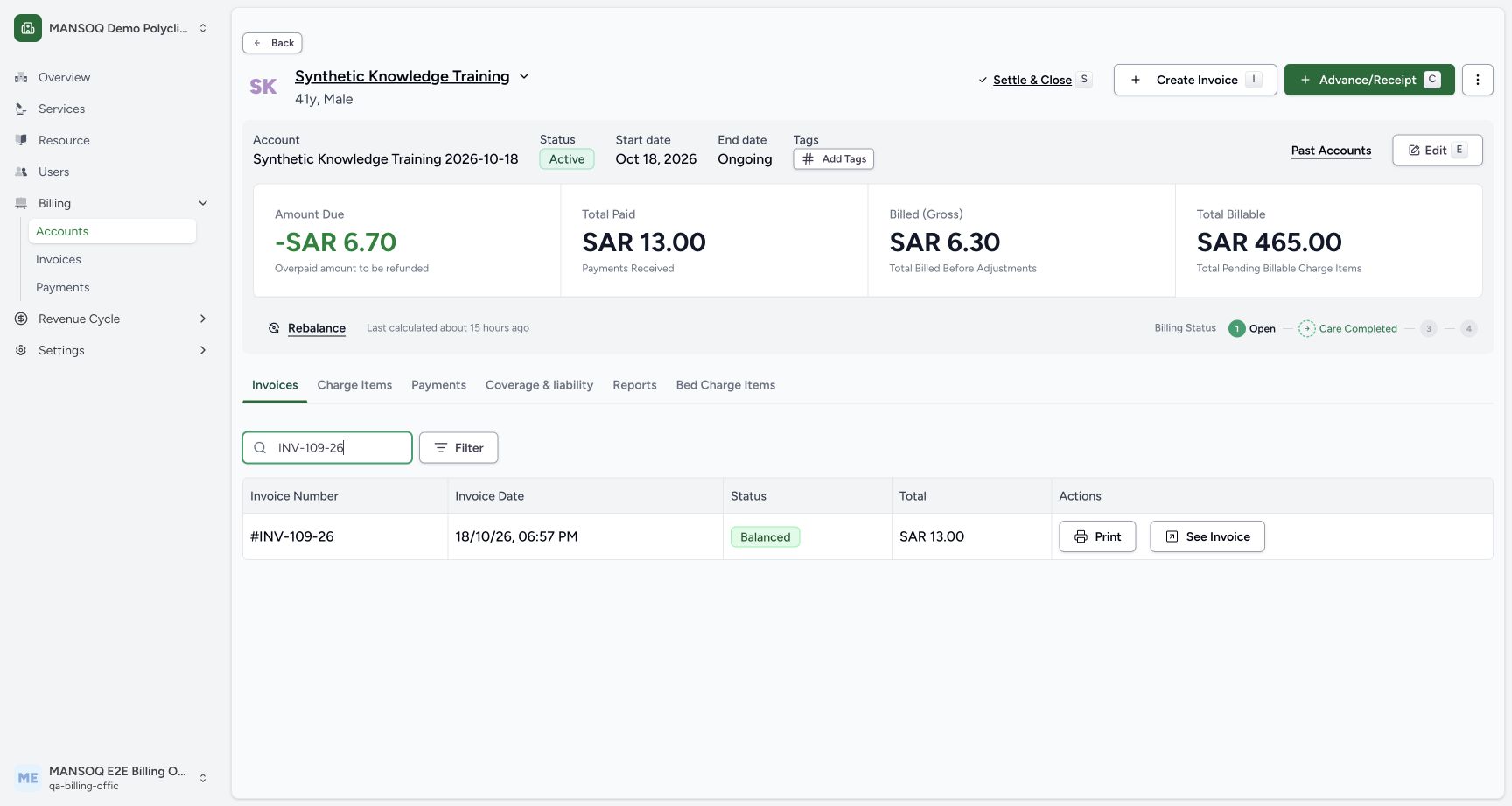Click the SK patient avatar
1512x806 pixels.
point(263,87)
